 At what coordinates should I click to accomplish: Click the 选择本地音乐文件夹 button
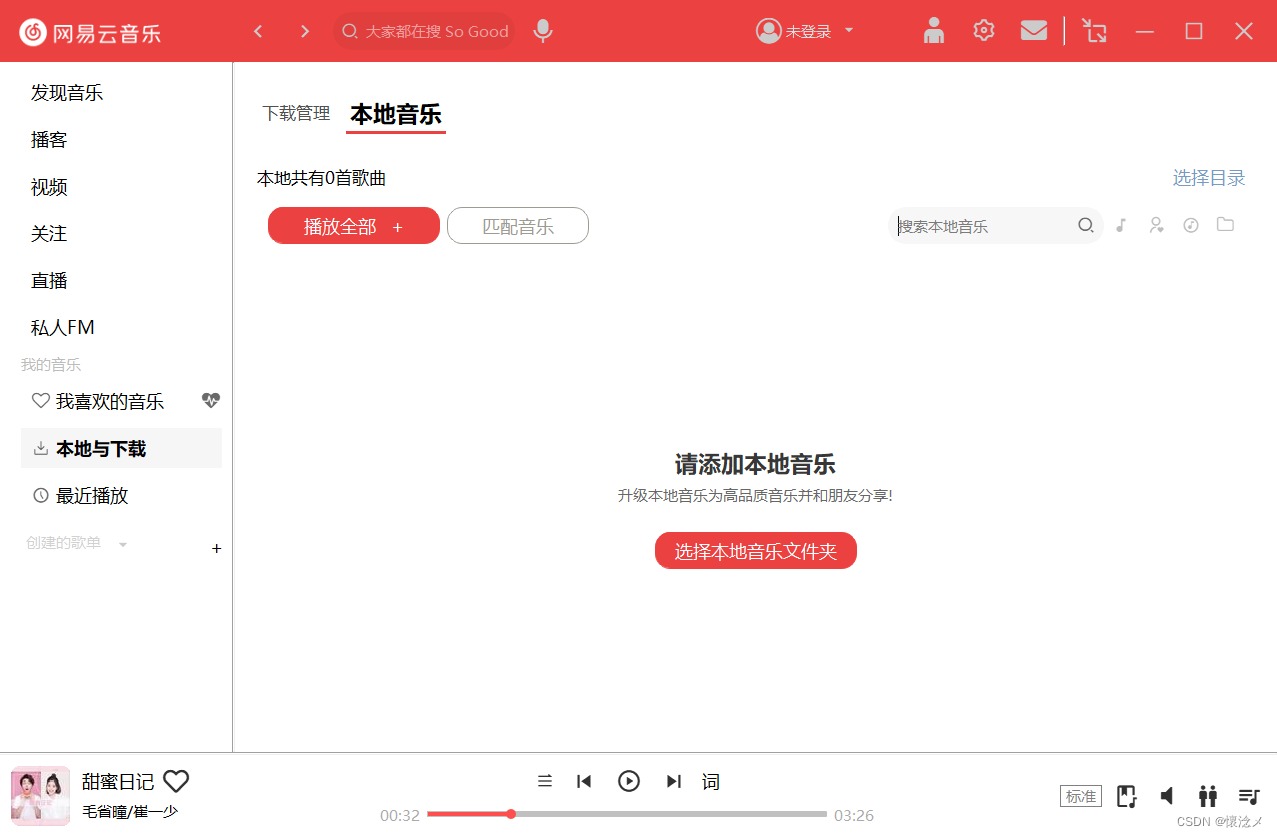(755, 550)
